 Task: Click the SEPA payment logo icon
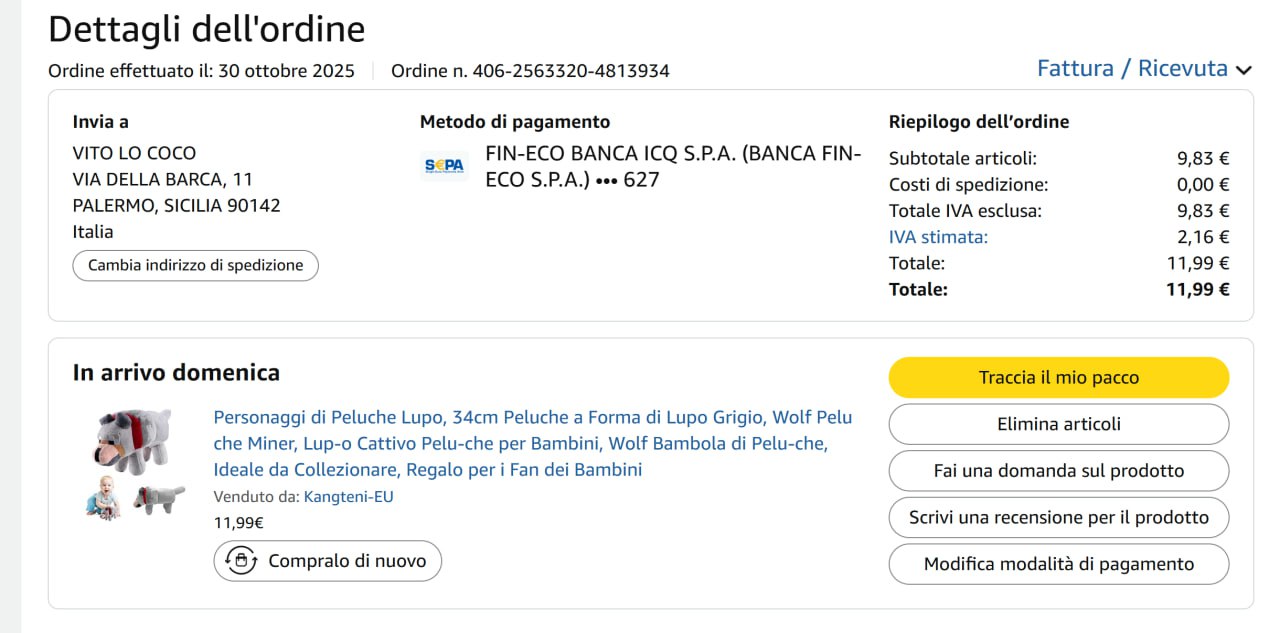pos(445,166)
